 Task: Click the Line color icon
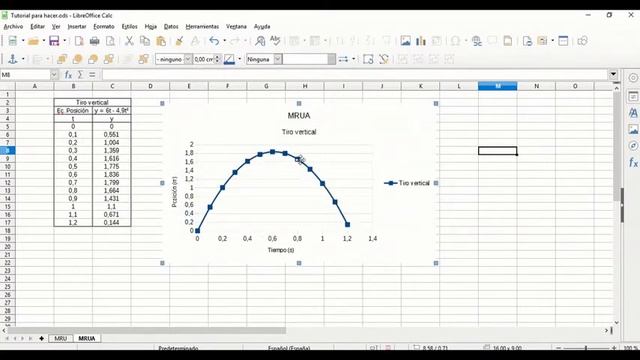point(229,59)
